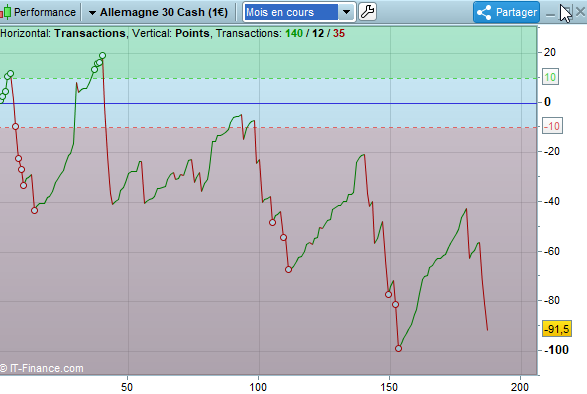Click the Partager share button
This screenshot has width=587, height=394.
pyautogui.click(x=506, y=12)
